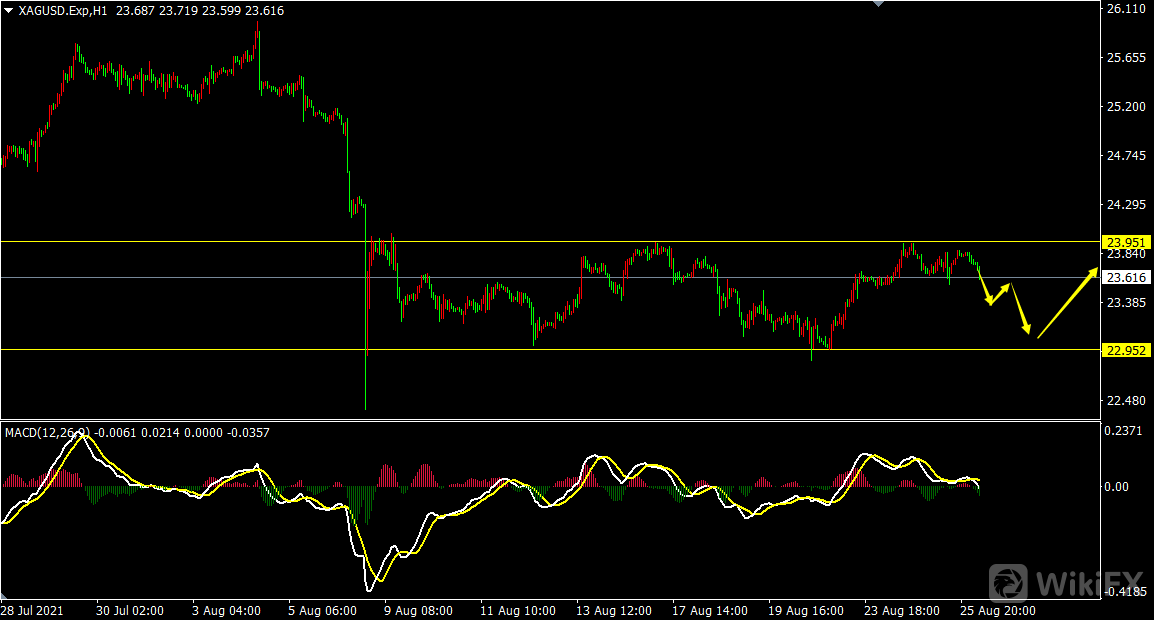Click the 9 Aug 08:00 time label

(x=418, y=610)
